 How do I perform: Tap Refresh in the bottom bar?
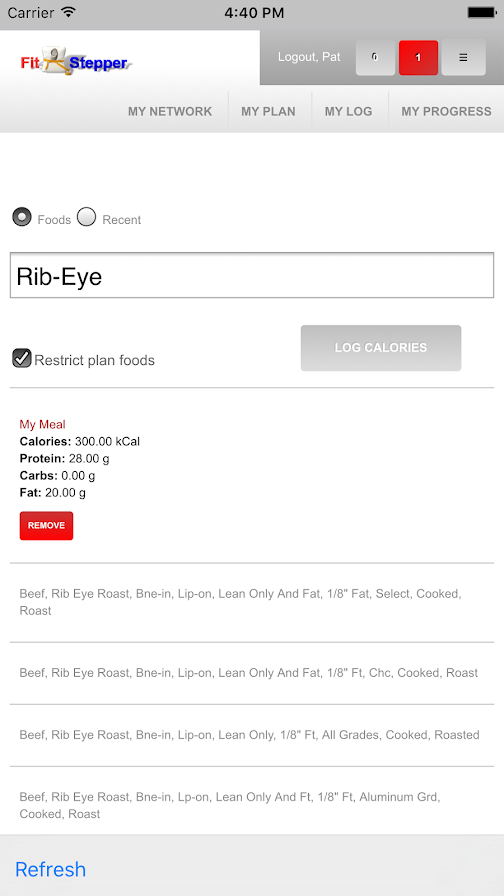pyautogui.click(x=51, y=869)
